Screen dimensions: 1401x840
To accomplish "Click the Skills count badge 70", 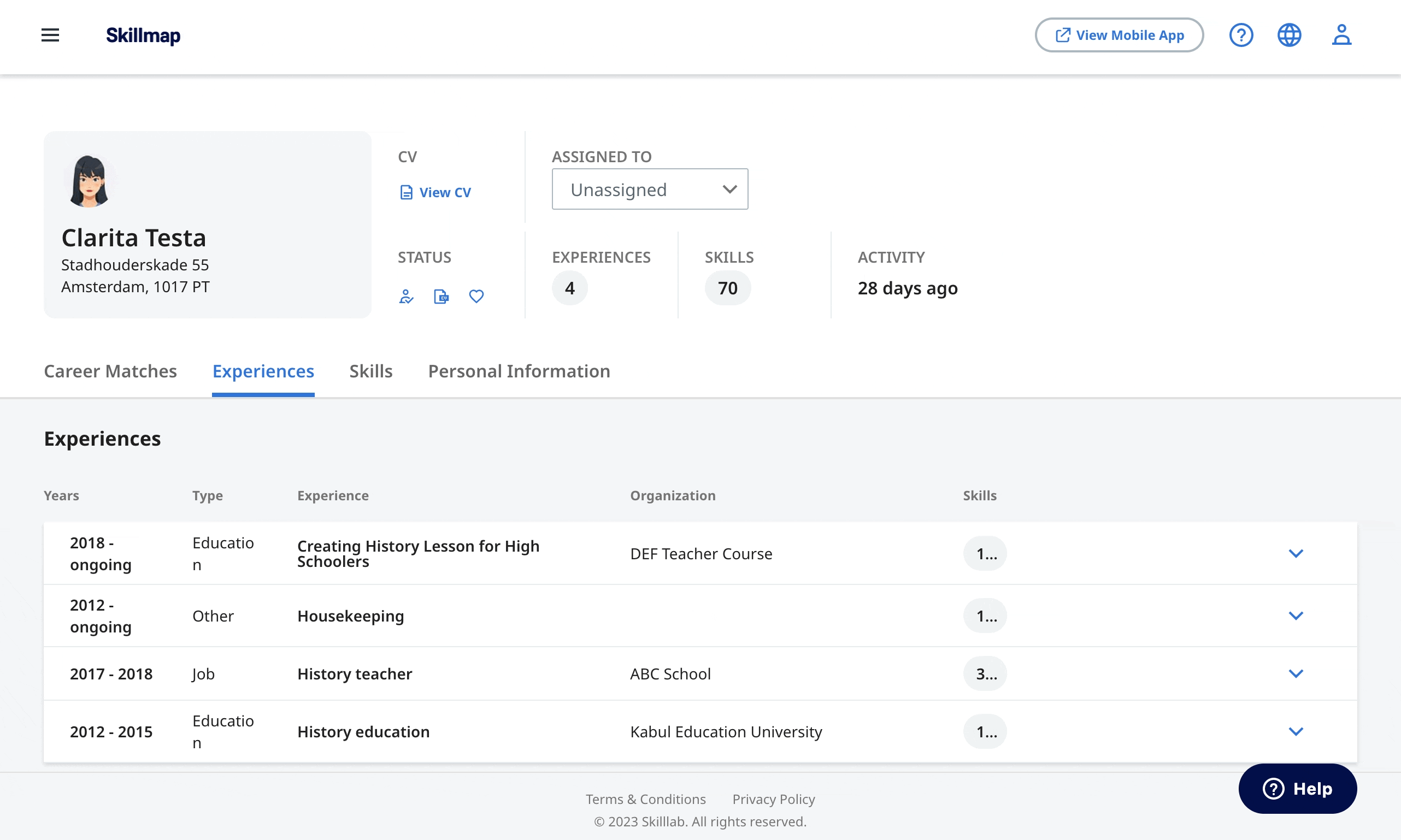I will pyautogui.click(x=728, y=288).
